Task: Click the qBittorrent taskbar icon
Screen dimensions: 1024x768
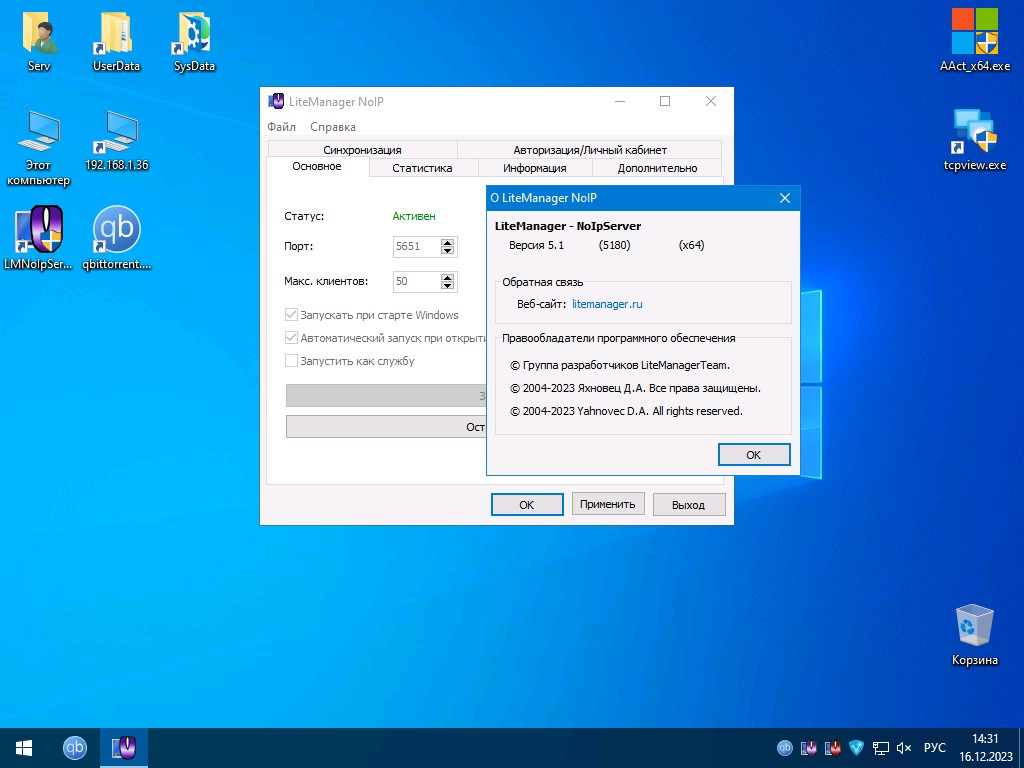Action: [x=75, y=748]
